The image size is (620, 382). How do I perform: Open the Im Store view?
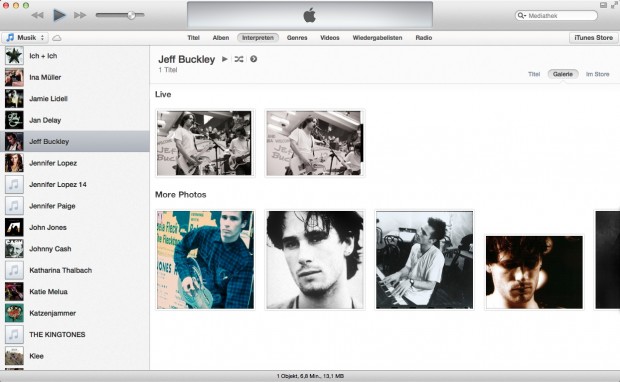(597, 74)
